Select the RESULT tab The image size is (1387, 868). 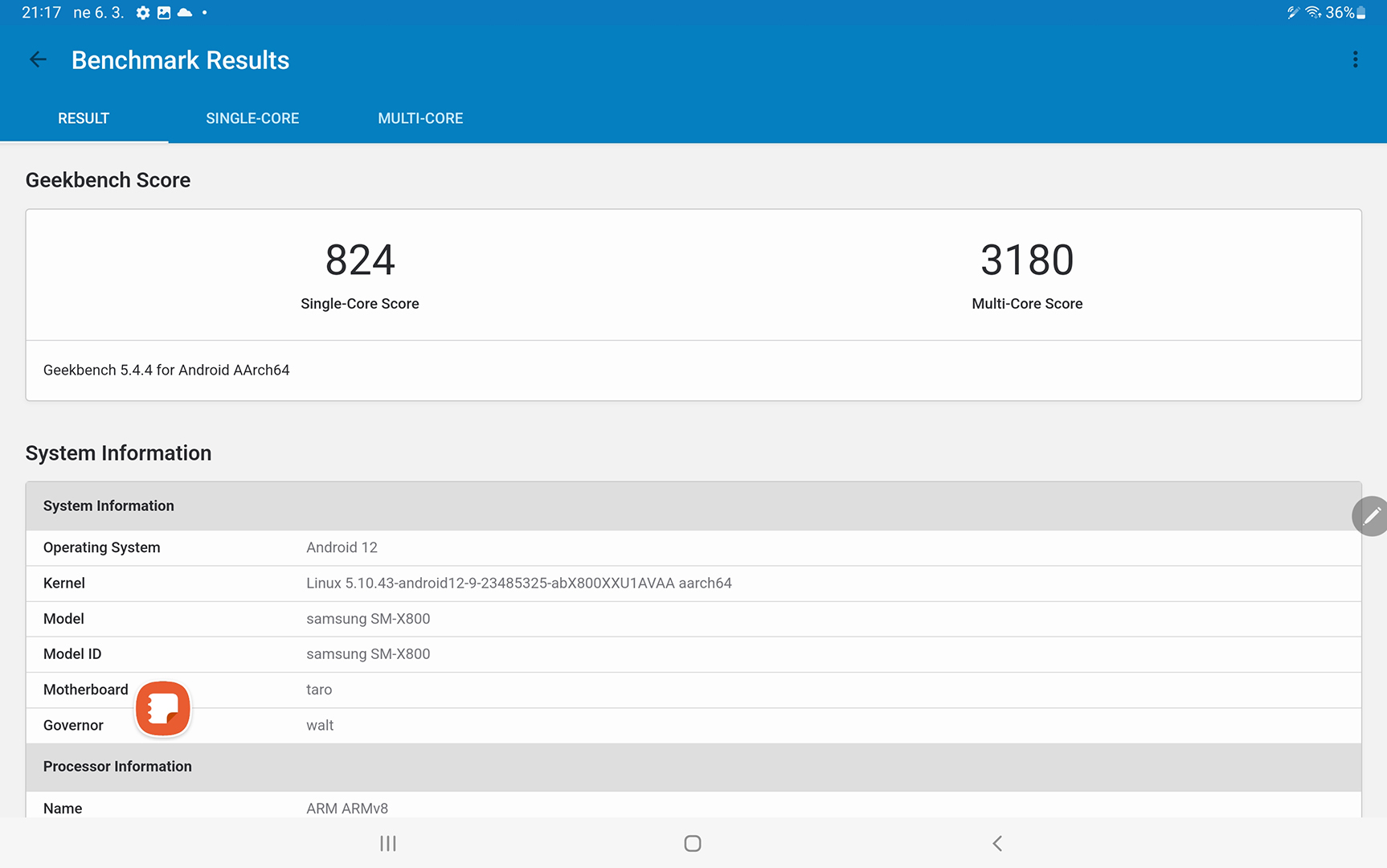(84, 118)
